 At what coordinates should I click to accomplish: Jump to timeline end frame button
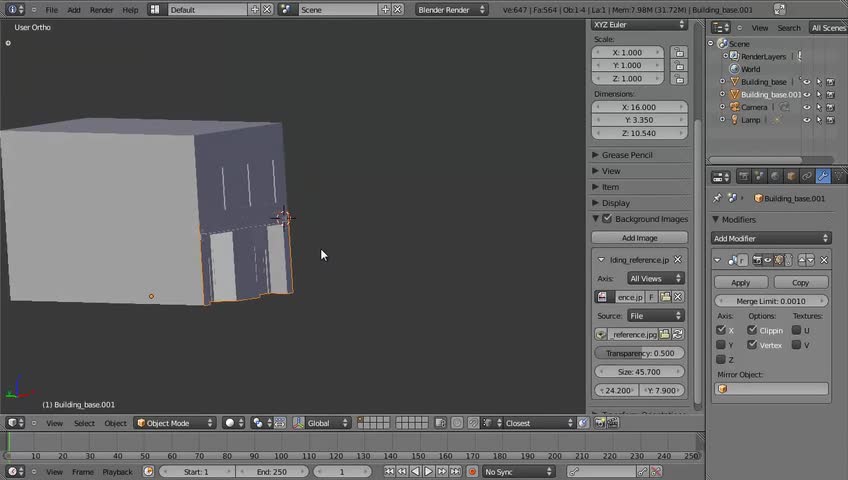tap(455, 472)
